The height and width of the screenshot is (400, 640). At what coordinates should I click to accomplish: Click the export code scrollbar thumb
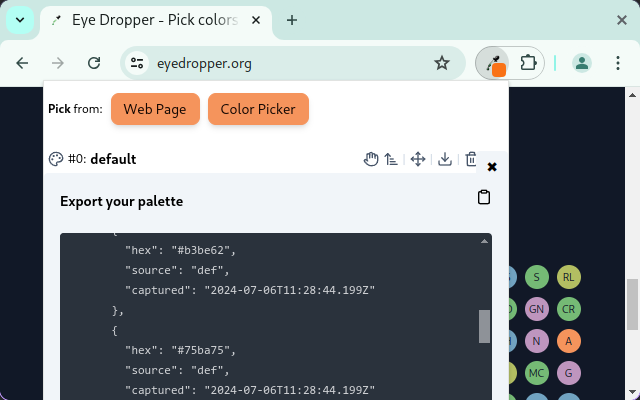485,326
